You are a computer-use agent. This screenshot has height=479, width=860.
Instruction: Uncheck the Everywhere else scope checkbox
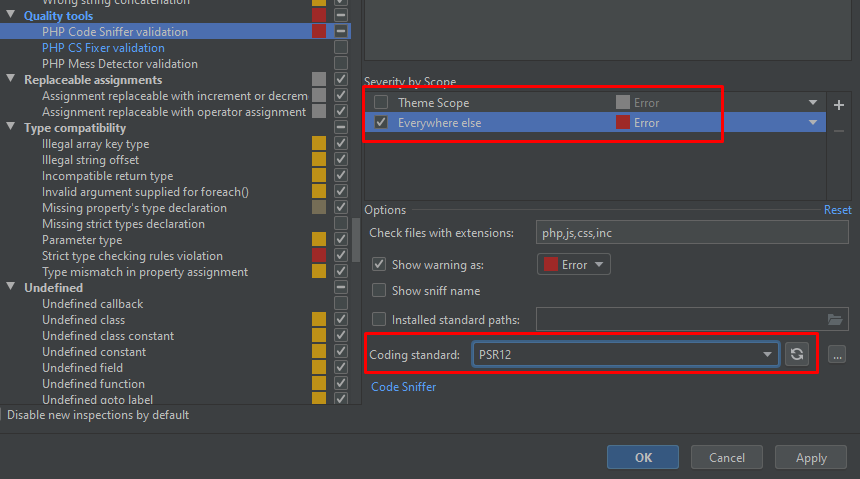(381, 122)
